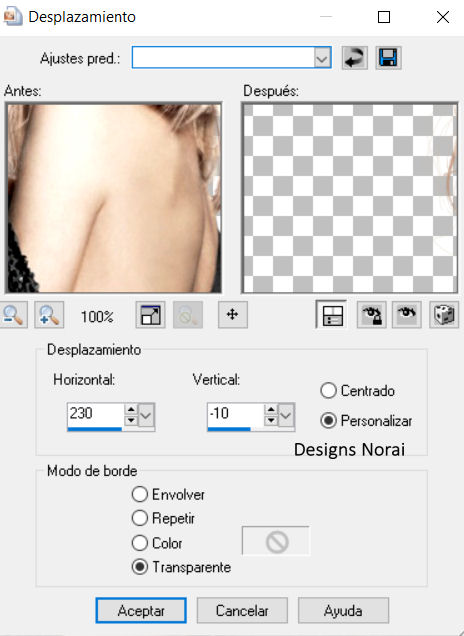Image resolution: width=464 pixels, height=636 pixels.
Task: Expand the Horizontal value dropdown arrow
Action: point(146,415)
